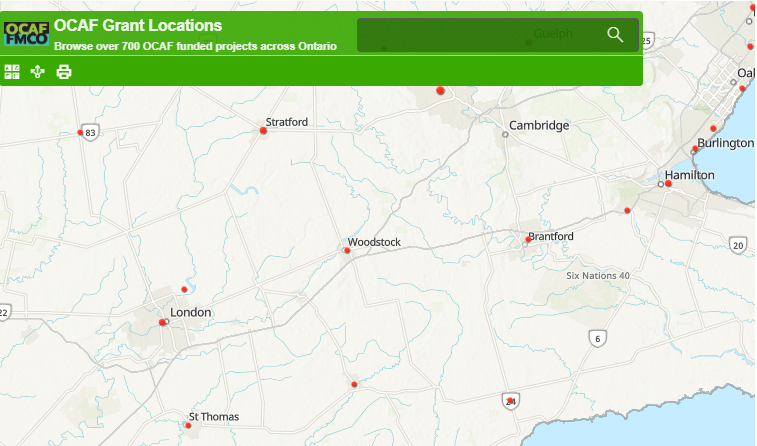Image resolution: width=757 pixels, height=446 pixels.
Task: Click the 'St Thomas' map label
Action: click(214, 417)
